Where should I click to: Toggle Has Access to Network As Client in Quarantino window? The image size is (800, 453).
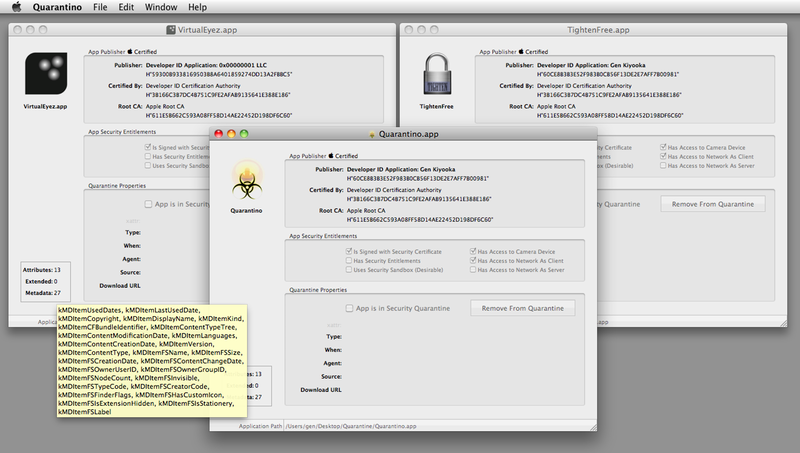click(473, 260)
